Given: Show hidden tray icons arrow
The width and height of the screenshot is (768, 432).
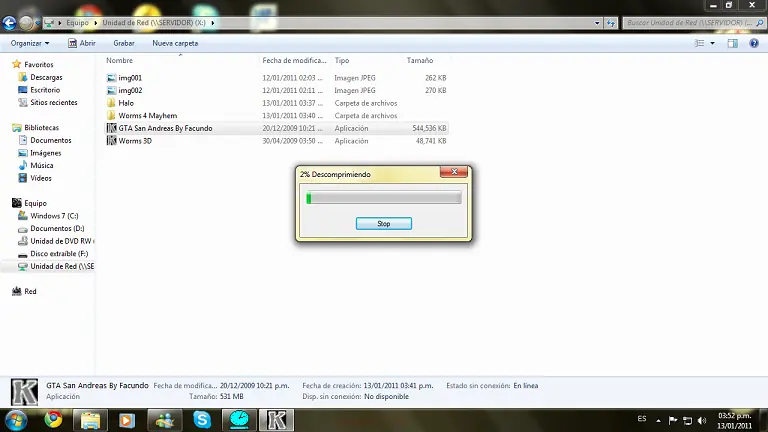Looking at the screenshot, I should pos(658,420).
